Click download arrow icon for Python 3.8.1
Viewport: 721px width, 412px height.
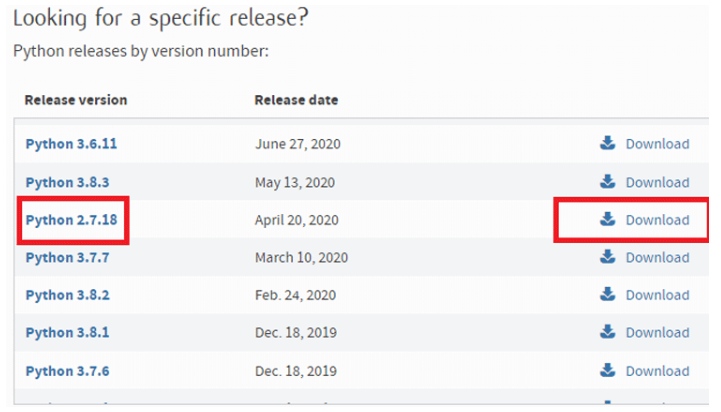point(607,332)
